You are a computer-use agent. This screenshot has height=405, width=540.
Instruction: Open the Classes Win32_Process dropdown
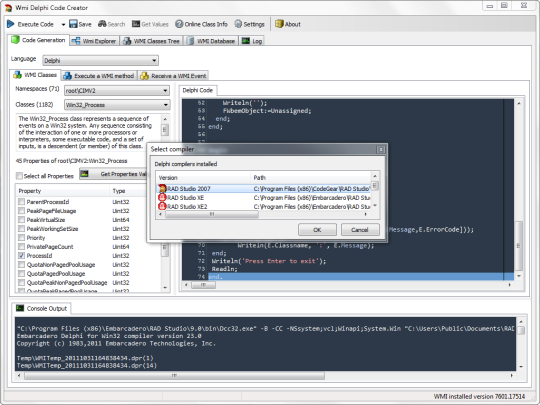(117, 105)
